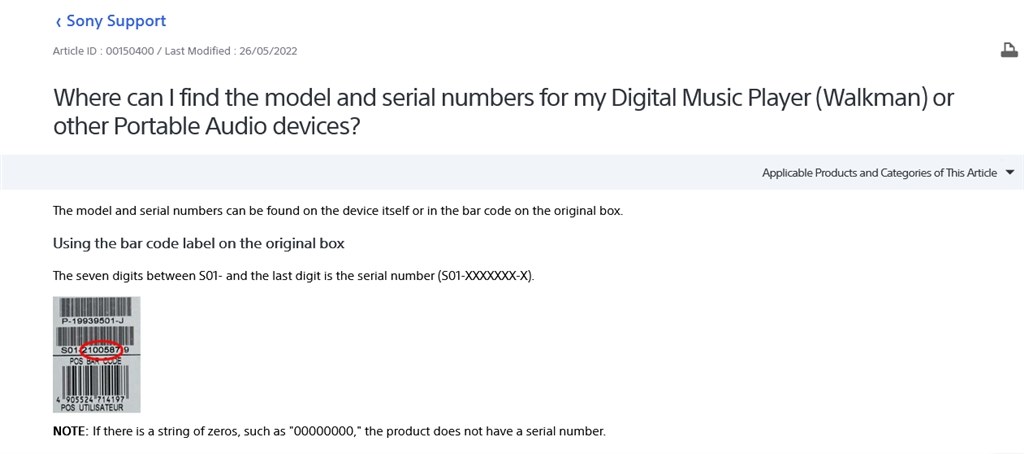This screenshot has width=1024, height=454.
Task: Click the printer icon to print article
Action: tap(1009, 50)
